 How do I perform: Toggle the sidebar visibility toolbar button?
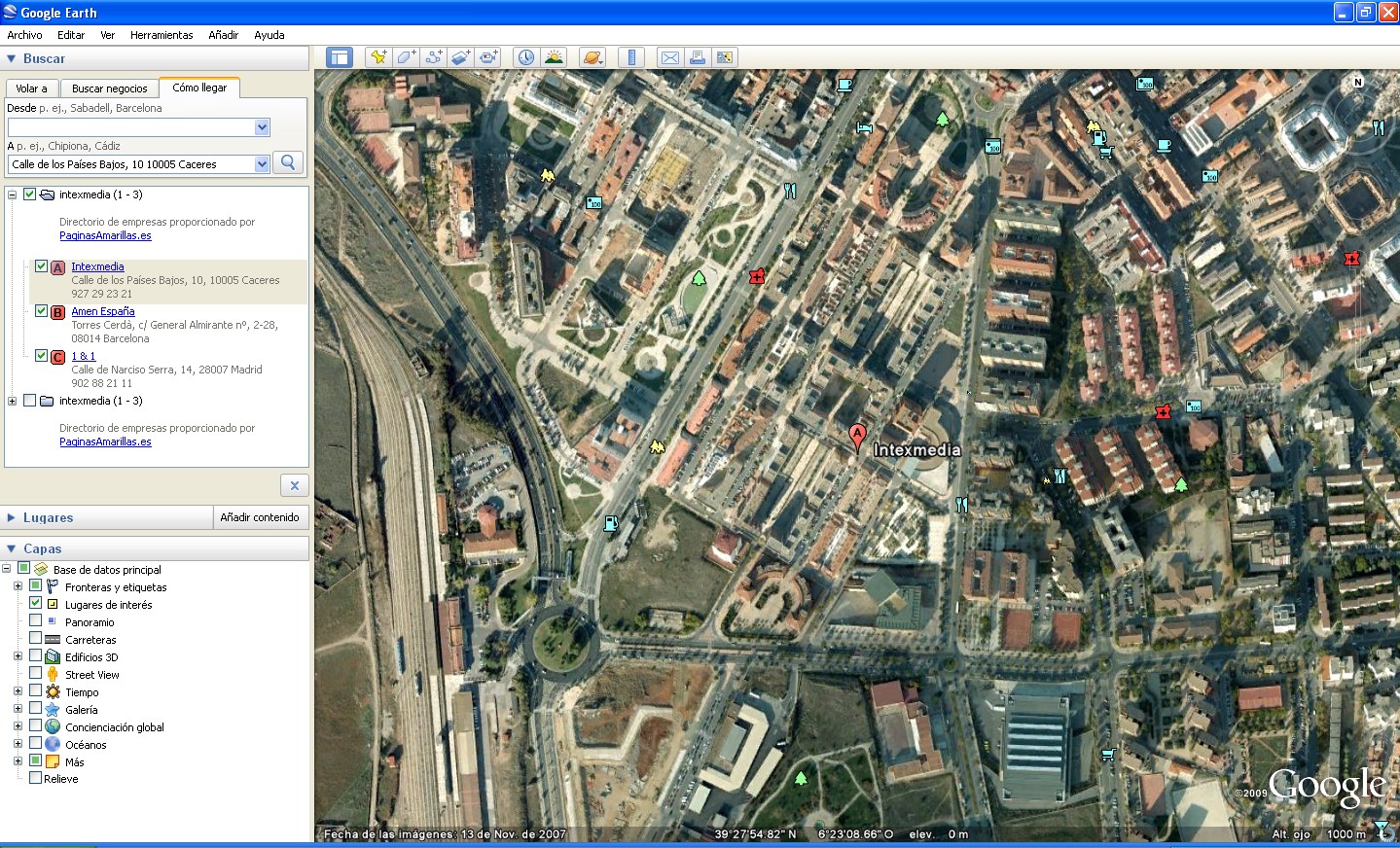point(339,57)
